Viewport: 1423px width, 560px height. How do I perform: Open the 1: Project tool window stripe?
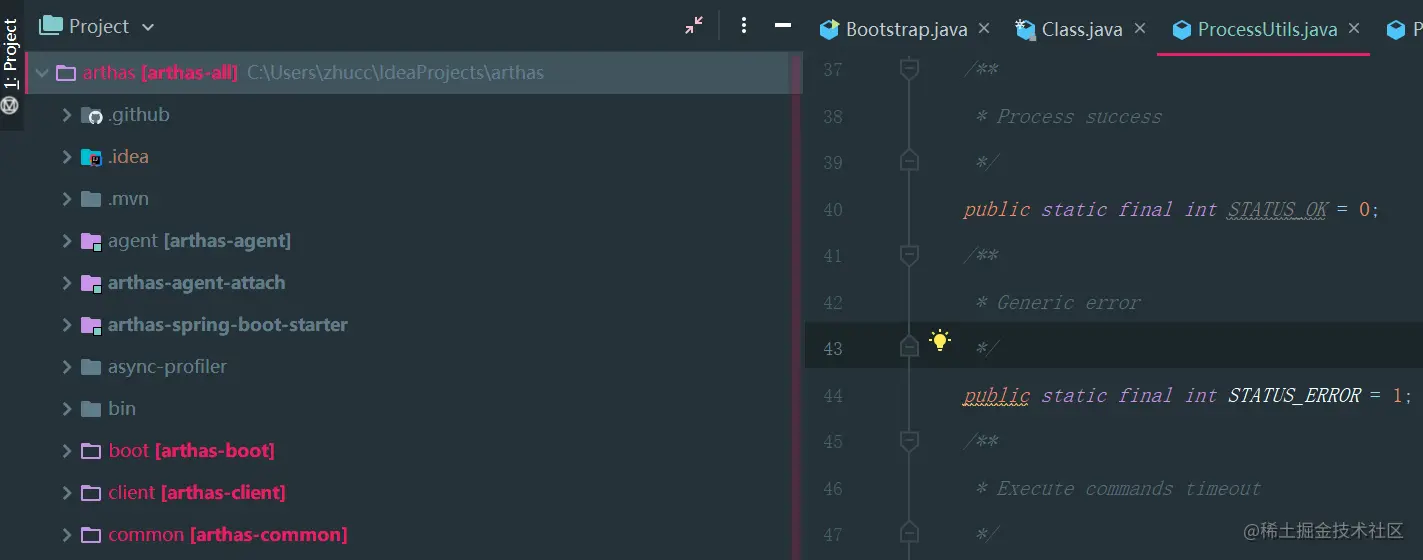click(x=11, y=56)
